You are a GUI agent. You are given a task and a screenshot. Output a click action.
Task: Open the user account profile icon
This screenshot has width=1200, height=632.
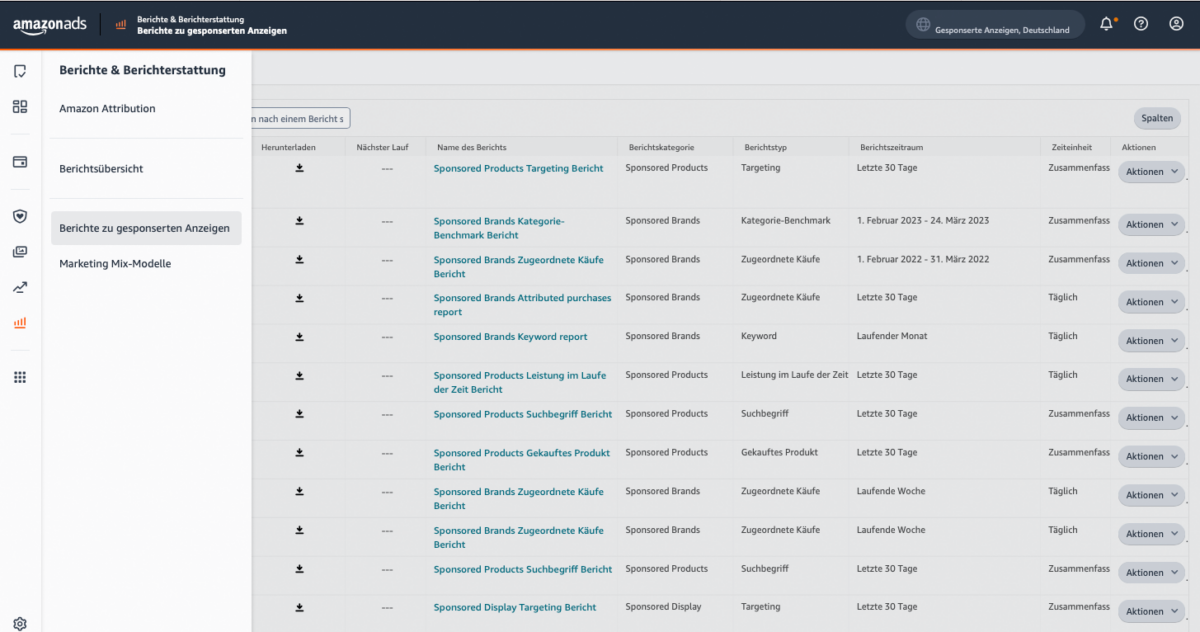(x=1176, y=24)
